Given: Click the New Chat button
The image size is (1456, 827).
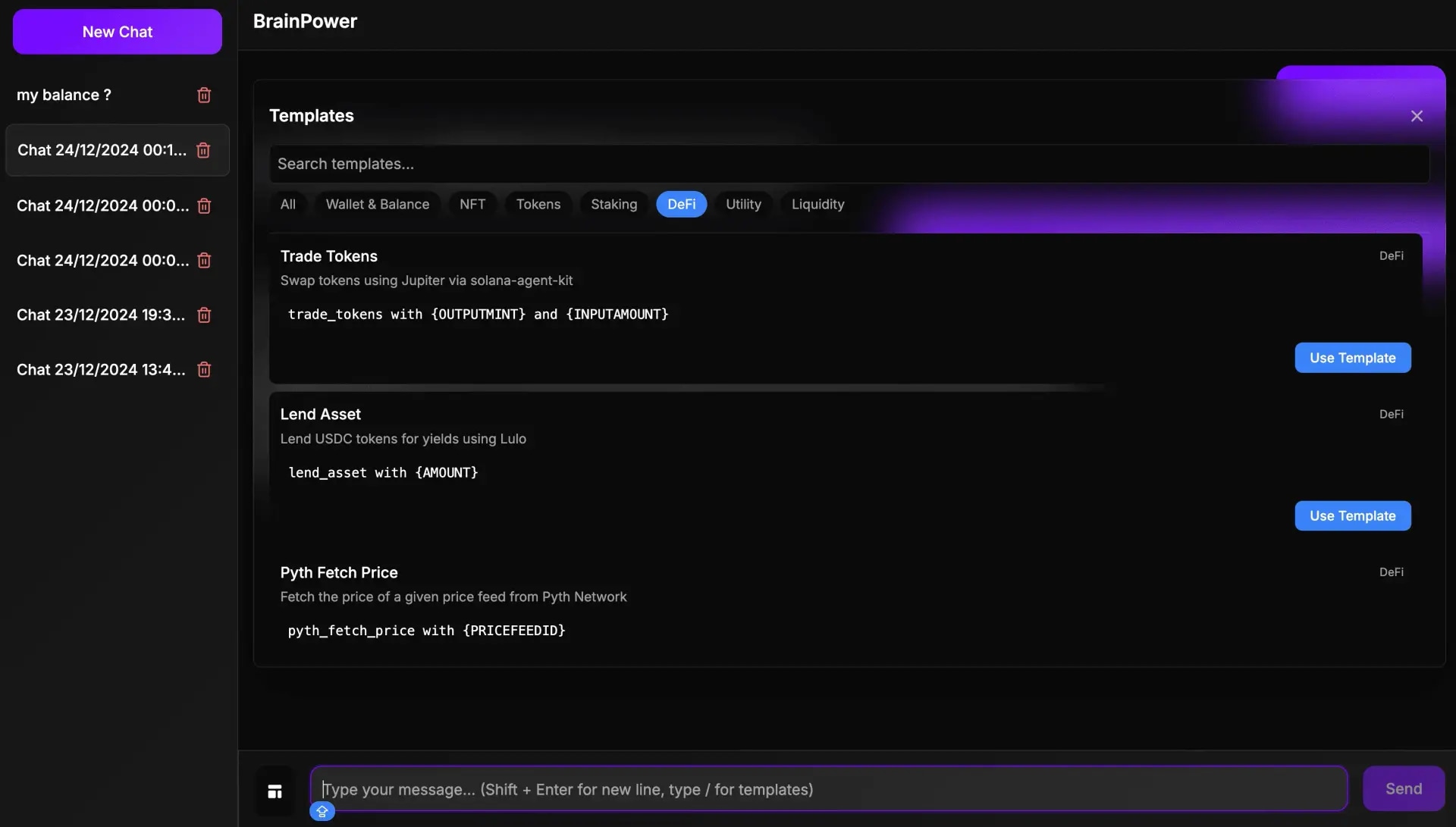Looking at the screenshot, I should coord(117,31).
